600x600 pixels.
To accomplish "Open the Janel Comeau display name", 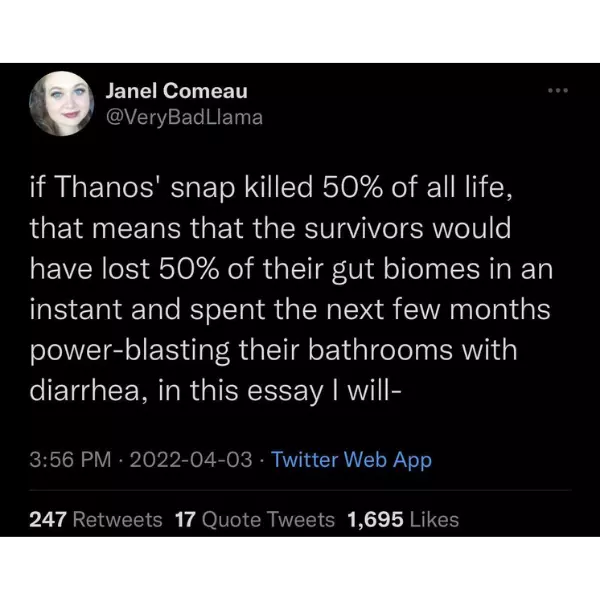I will 177,91.
